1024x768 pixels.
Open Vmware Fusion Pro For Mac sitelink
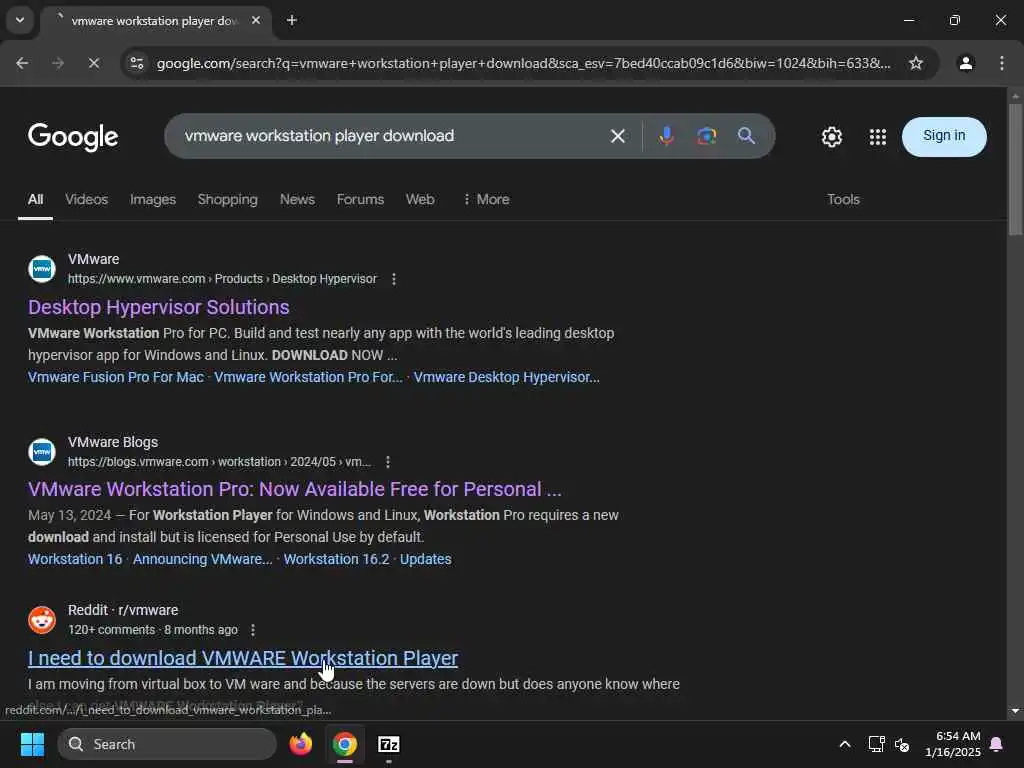click(x=116, y=377)
